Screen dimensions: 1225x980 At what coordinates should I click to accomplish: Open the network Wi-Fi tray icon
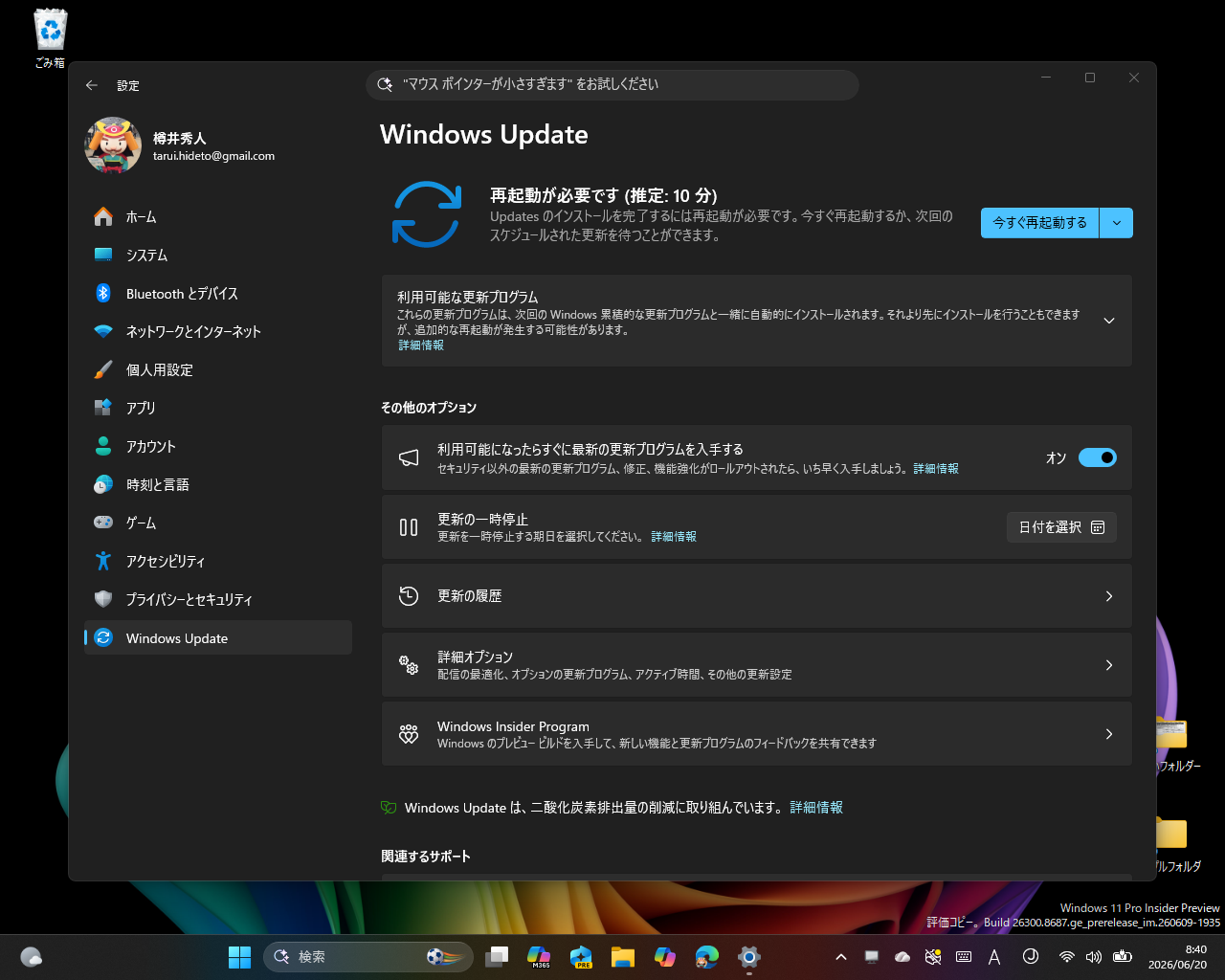click(x=1067, y=957)
